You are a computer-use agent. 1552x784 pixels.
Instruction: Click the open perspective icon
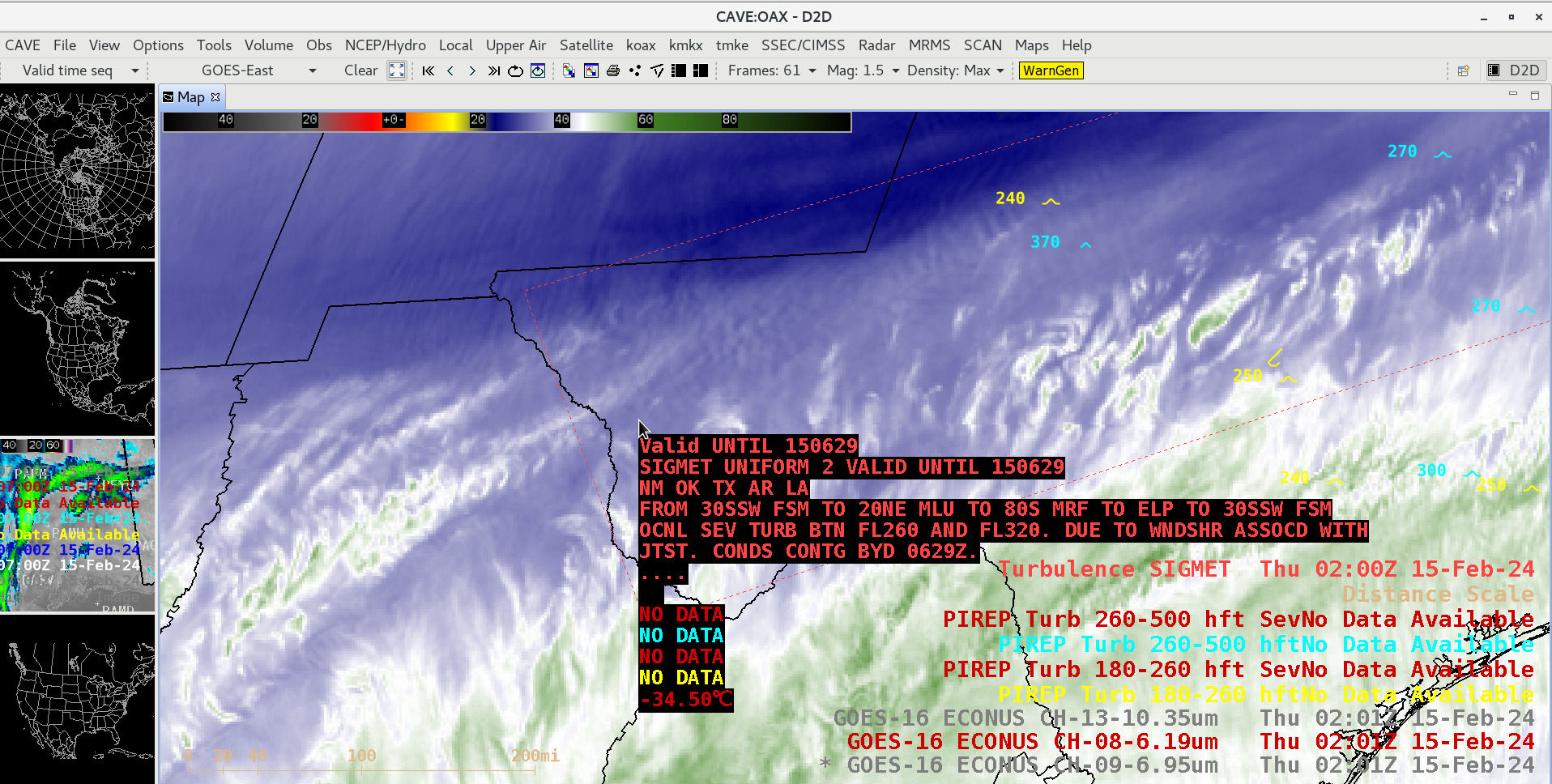(1464, 70)
